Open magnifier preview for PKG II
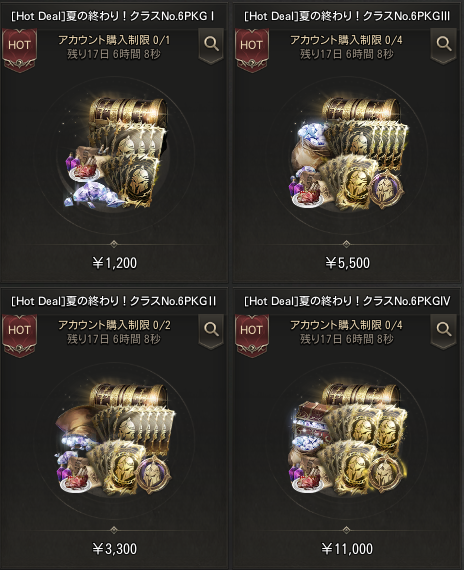 click(x=211, y=330)
